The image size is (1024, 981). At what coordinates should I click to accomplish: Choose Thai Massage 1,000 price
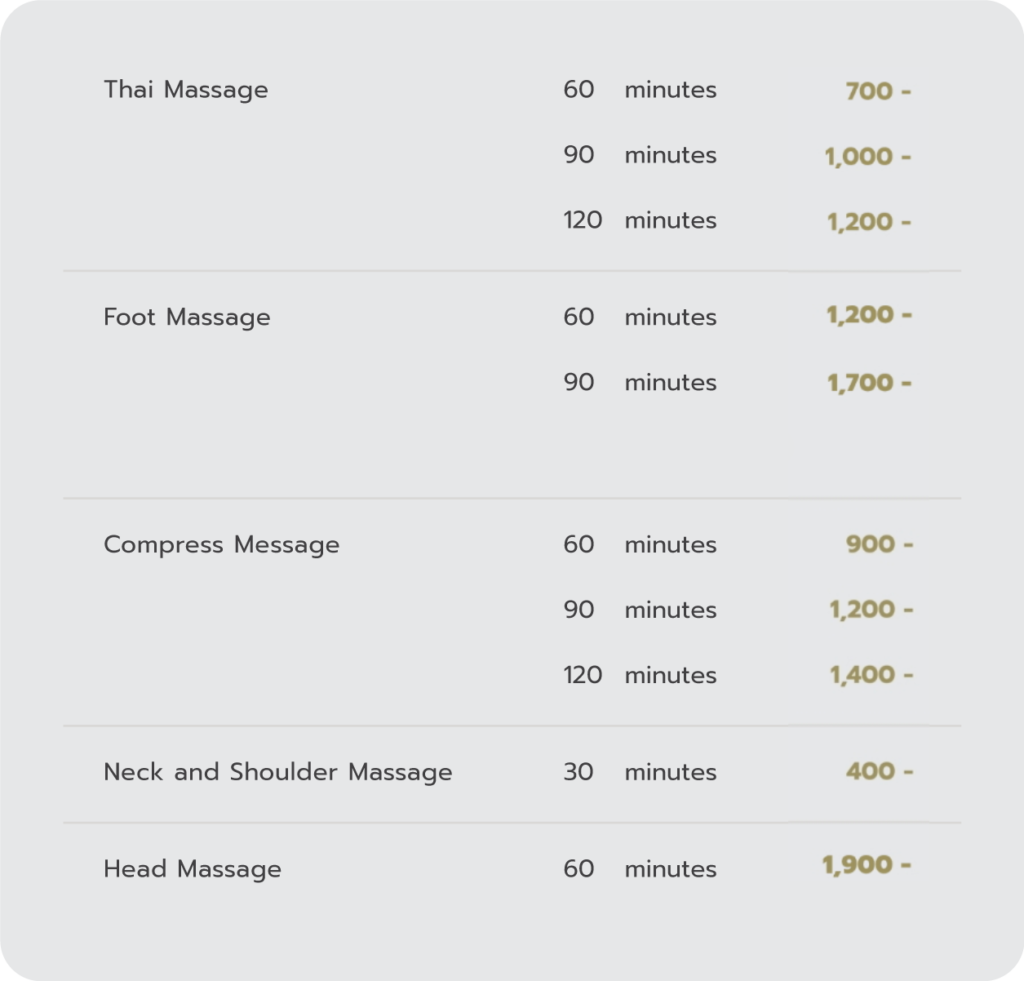(867, 156)
